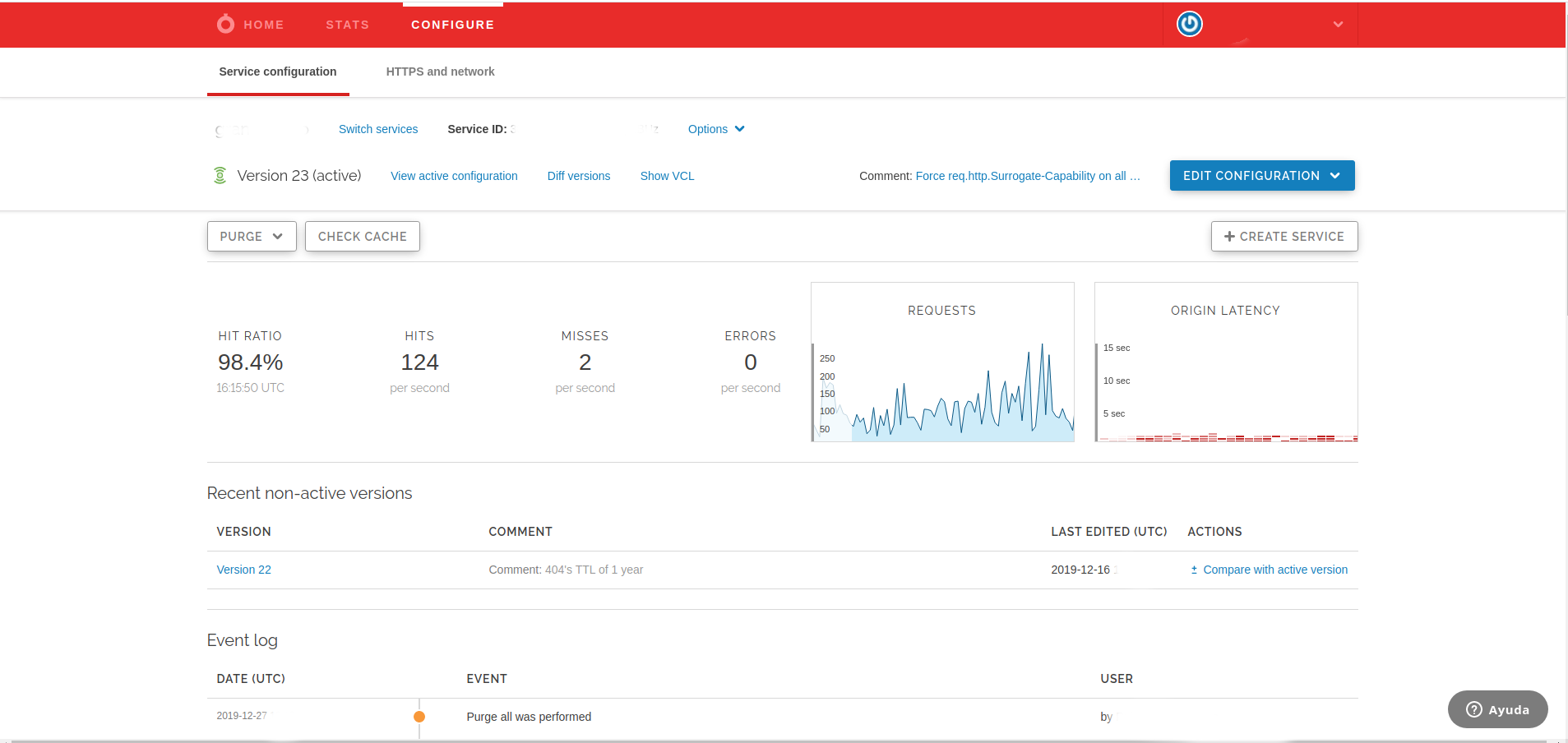Click the Switch services link
This screenshot has height=743, width=1568.
pyautogui.click(x=377, y=129)
